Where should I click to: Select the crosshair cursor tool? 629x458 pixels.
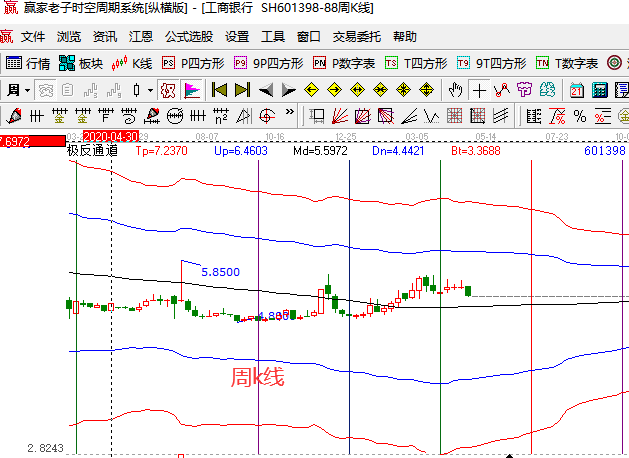(479, 90)
